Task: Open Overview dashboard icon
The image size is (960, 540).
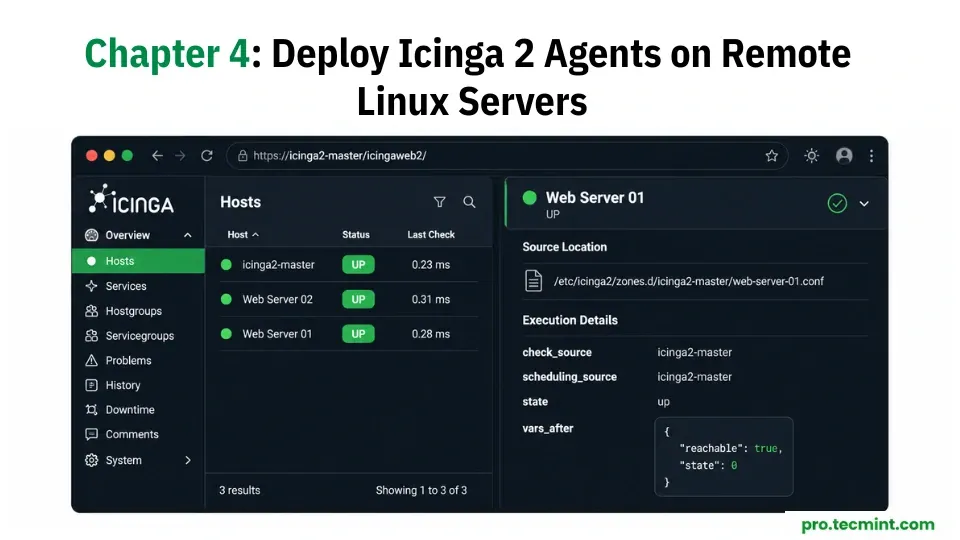Action: (x=91, y=235)
